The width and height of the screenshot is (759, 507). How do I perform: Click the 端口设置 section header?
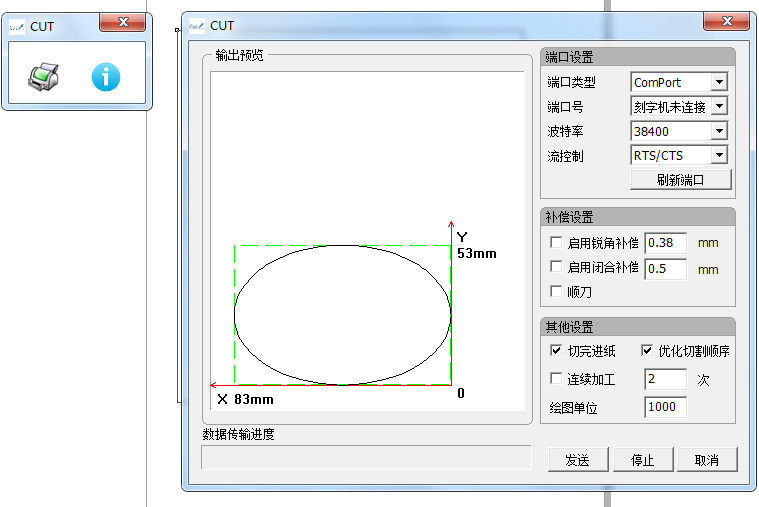pyautogui.click(x=638, y=57)
